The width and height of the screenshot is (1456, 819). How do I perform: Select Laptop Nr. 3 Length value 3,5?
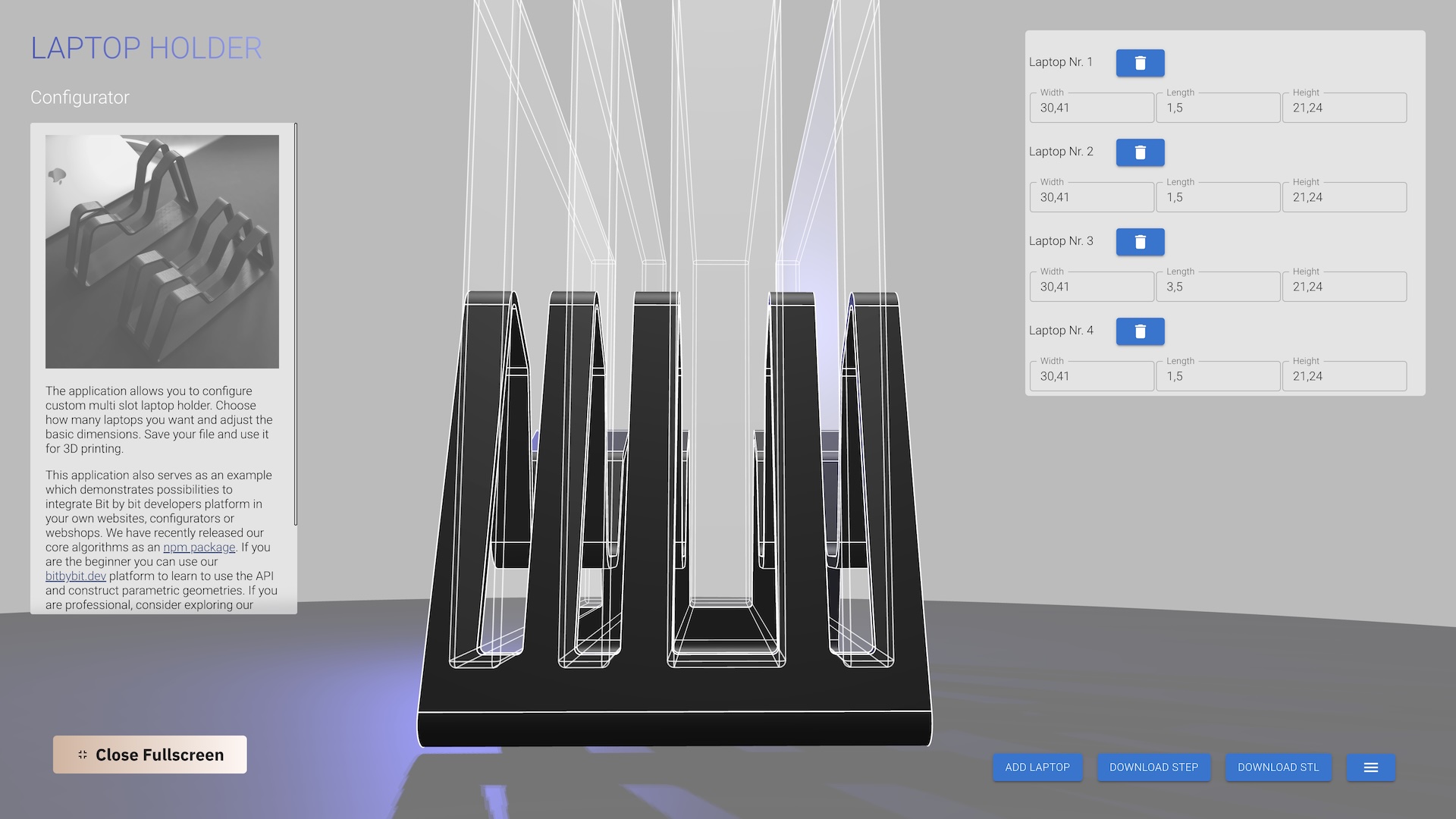pyautogui.click(x=1218, y=287)
